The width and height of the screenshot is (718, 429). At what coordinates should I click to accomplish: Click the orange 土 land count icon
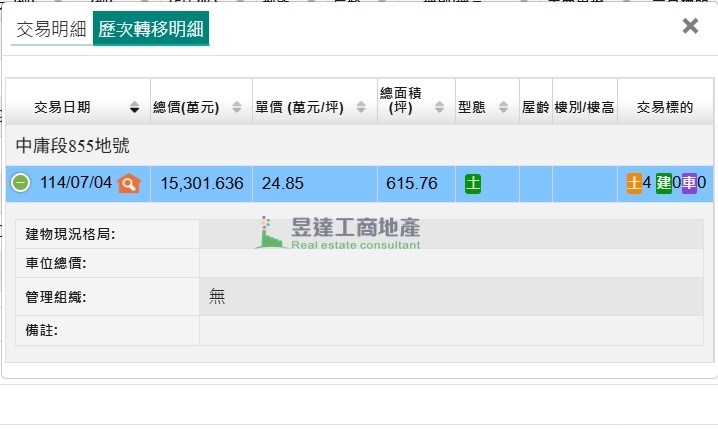click(634, 183)
